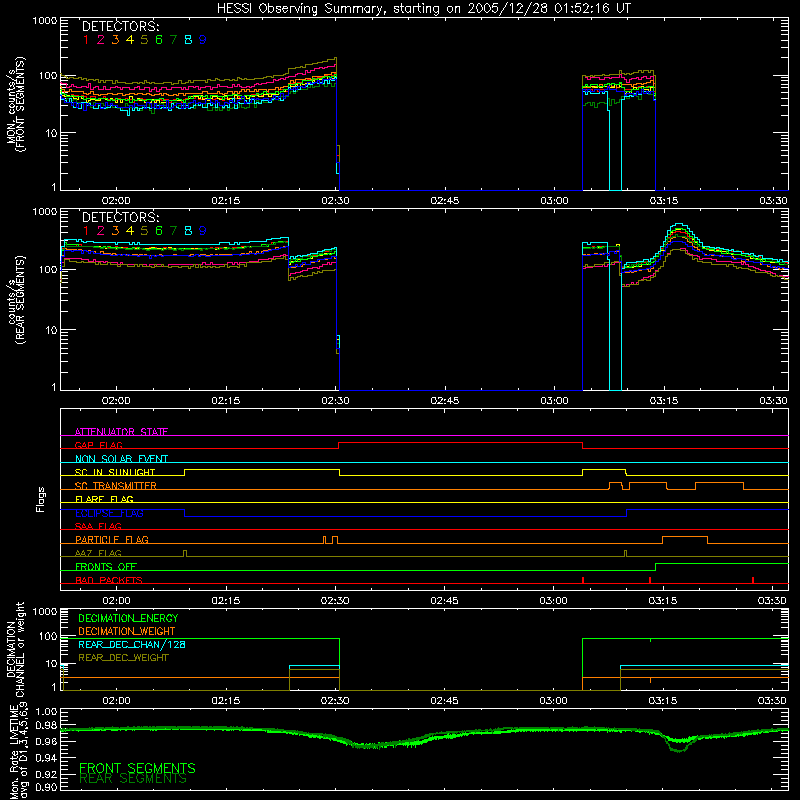This screenshot has height=800, width=800.
Task: Click the REAR_DEC_CHAN/128 legend entry
Action: click(132, 644)
